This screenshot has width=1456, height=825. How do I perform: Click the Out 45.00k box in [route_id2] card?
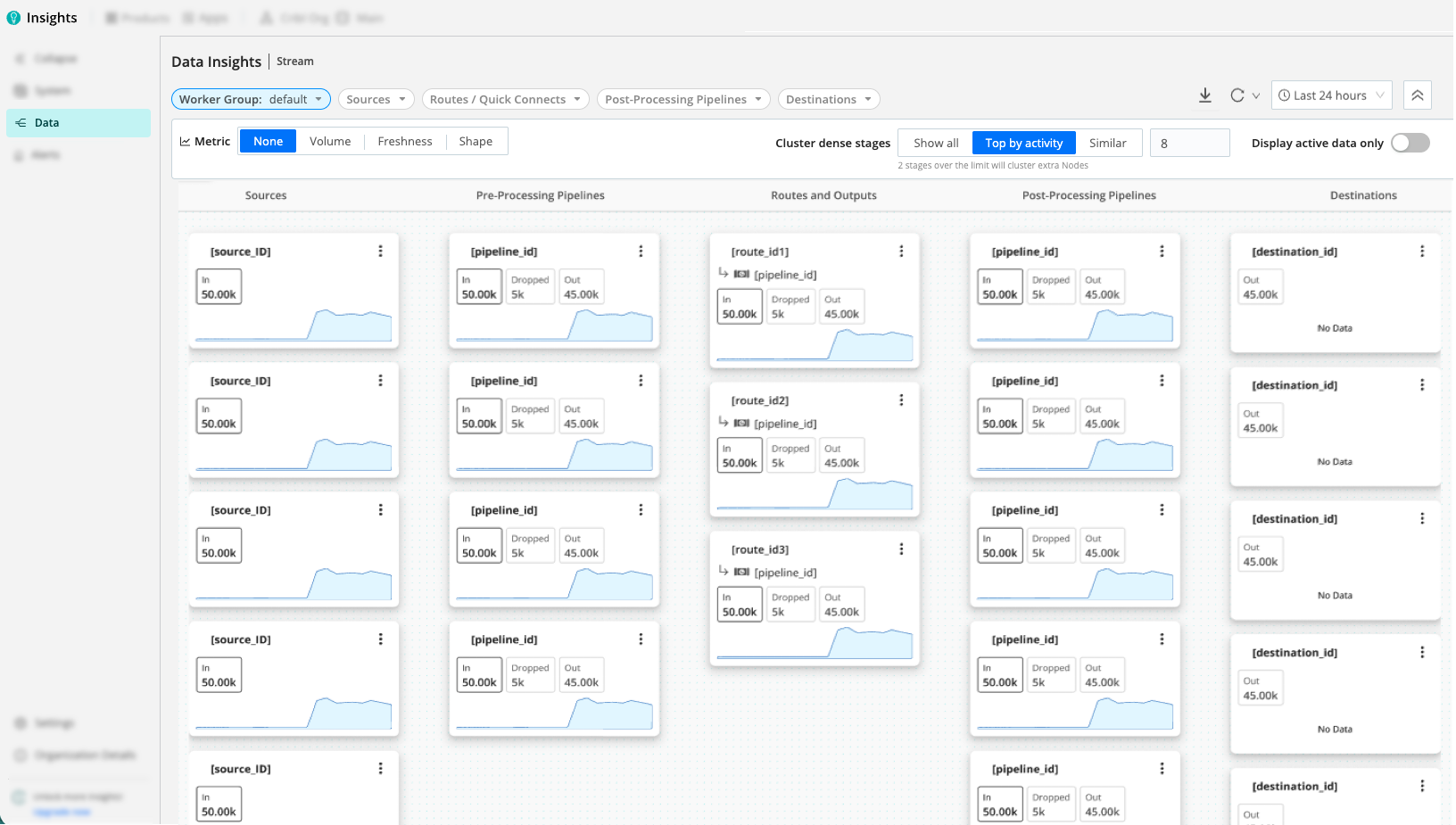[x=841, y=456]
